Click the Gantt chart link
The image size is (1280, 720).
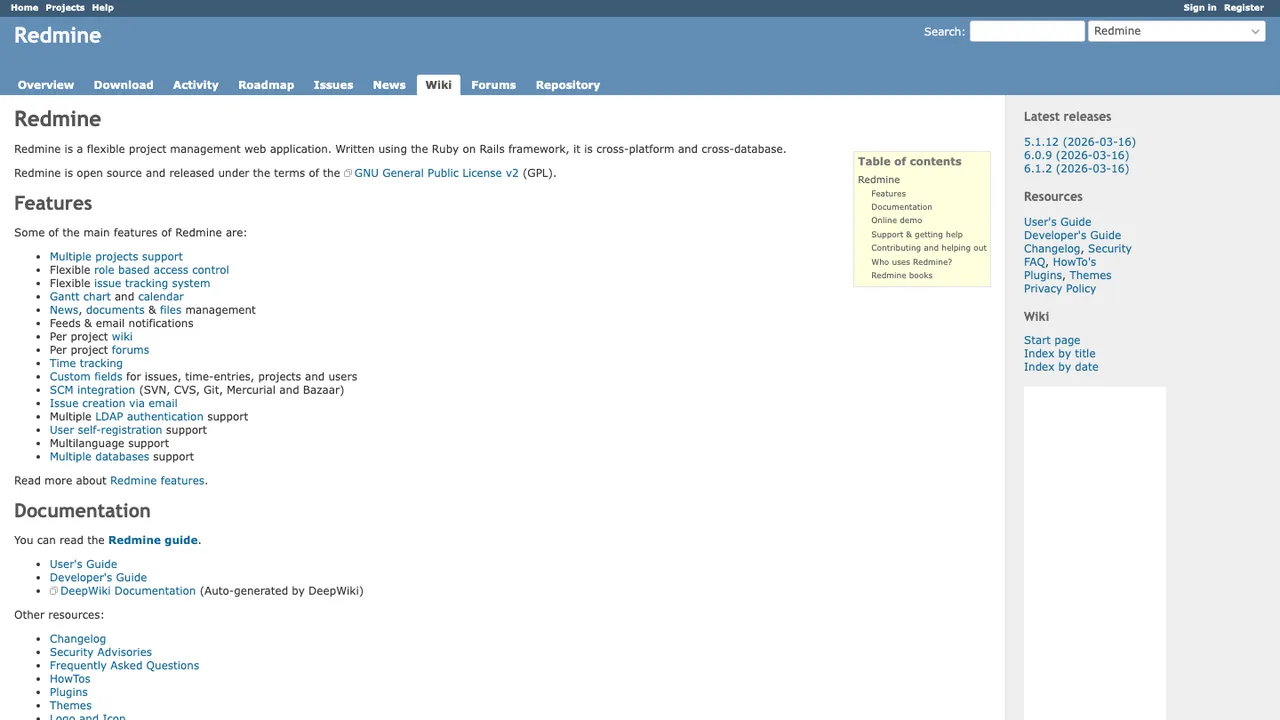(x=80, y=297)
